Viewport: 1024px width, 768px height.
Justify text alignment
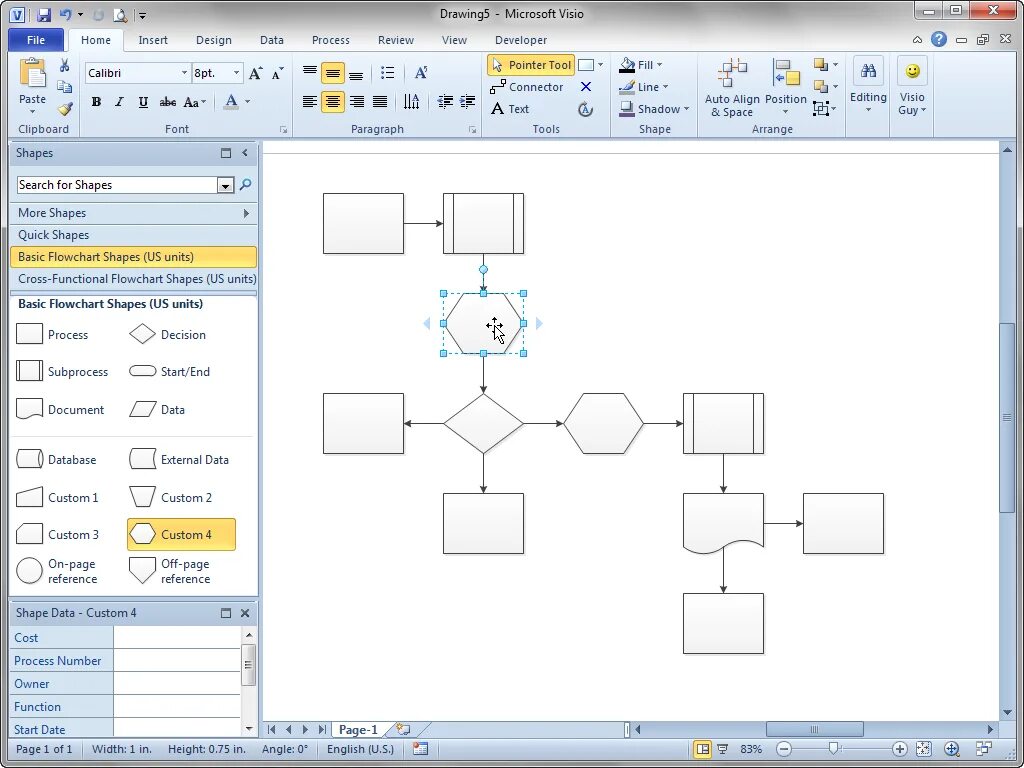(x=379, y=101)
